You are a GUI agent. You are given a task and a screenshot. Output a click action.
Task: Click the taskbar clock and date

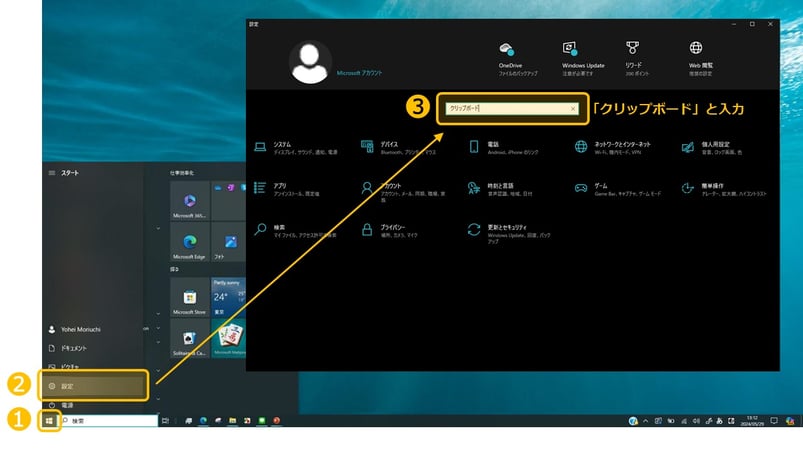[752, 421]
